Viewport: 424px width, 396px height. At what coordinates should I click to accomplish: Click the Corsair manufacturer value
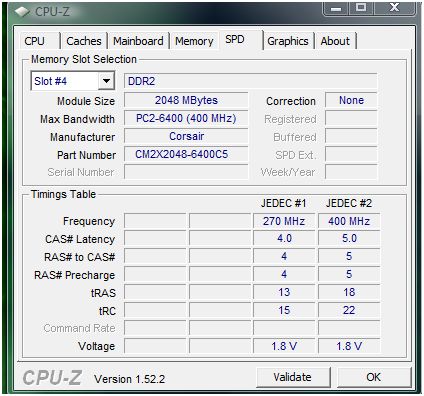[186, 136]
